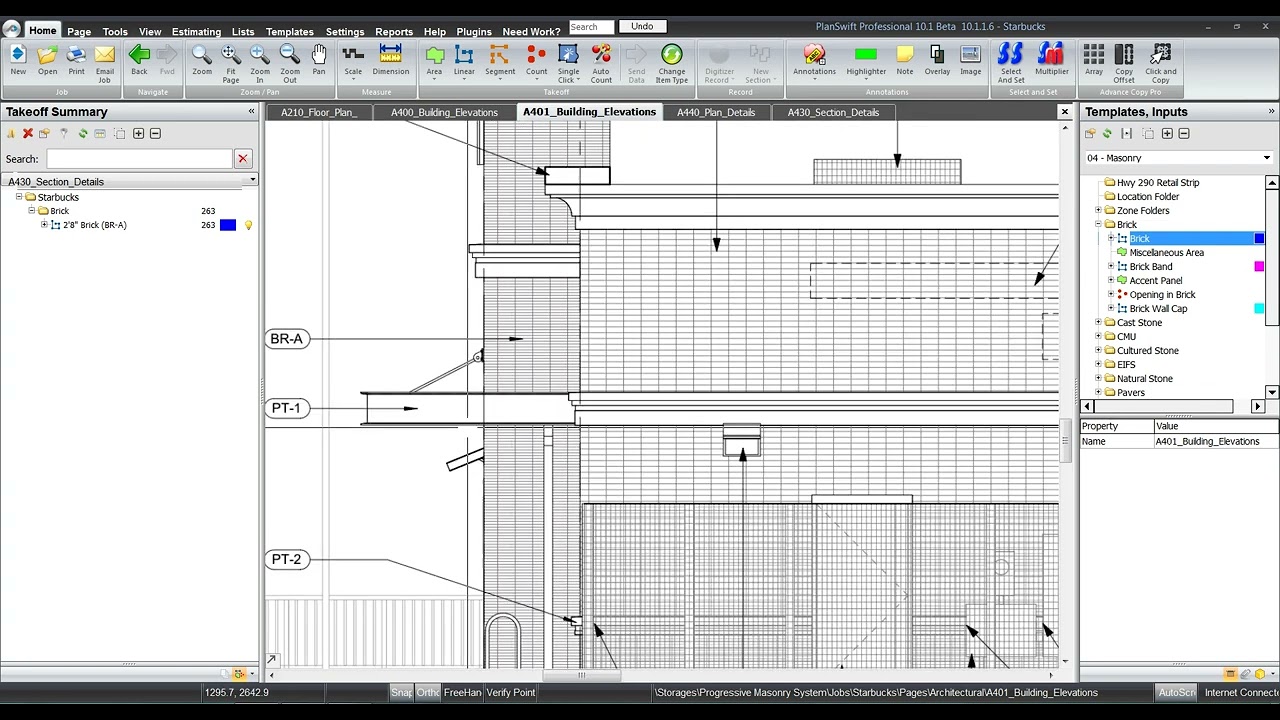Insert an Image annotation
The width and height of the screenshot is (1280, 720).
tap(970, 60)
